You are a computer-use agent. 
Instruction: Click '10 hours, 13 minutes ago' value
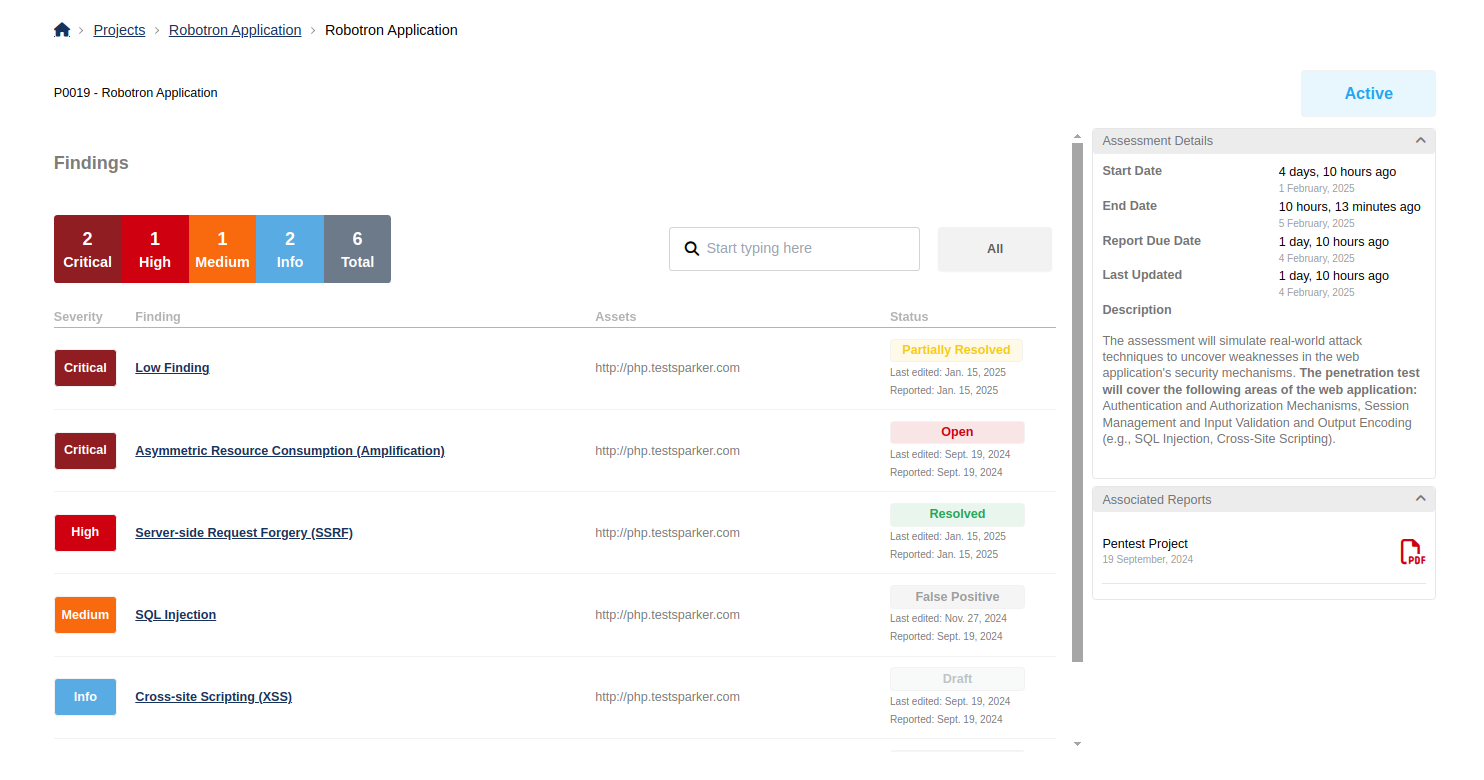tap(1350, 207)
